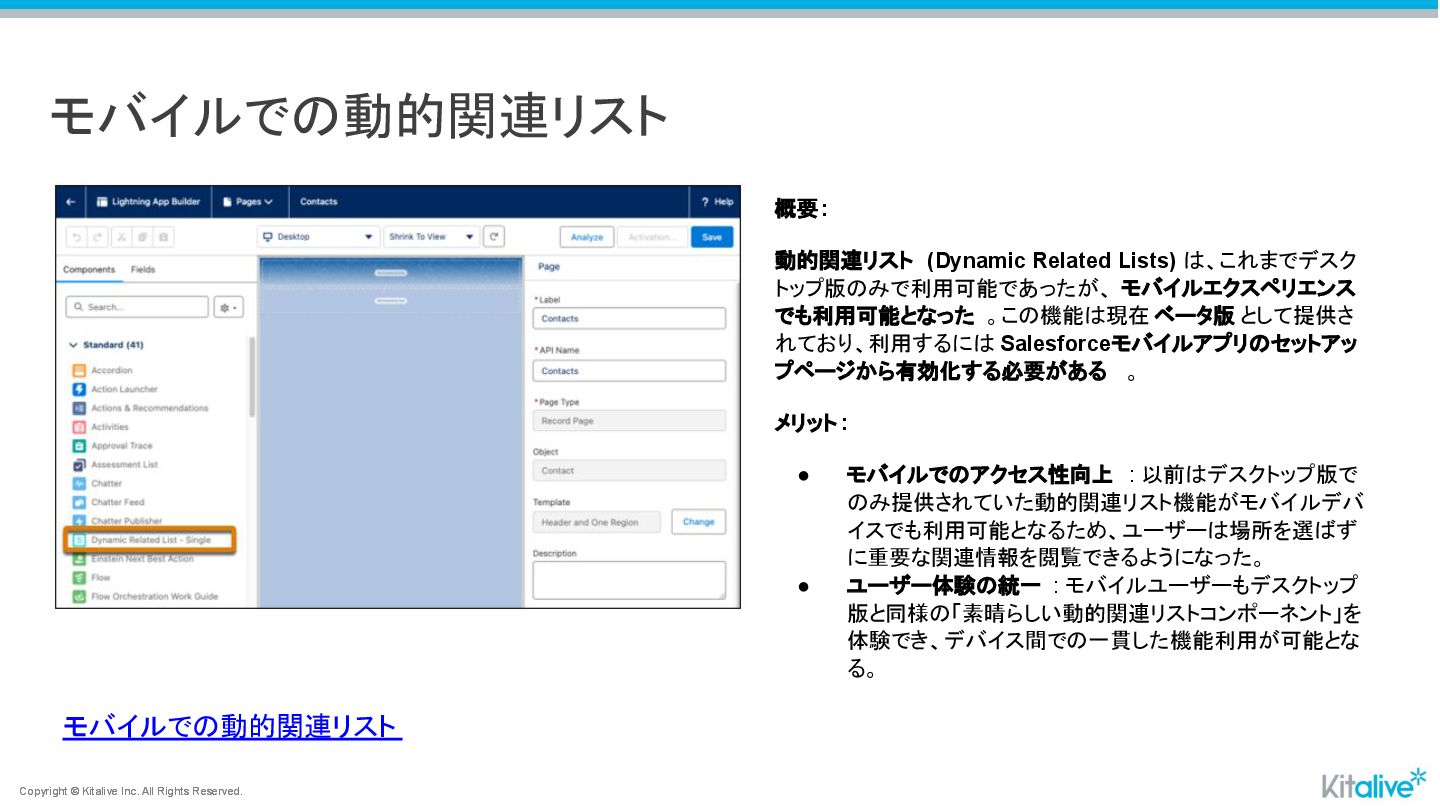Click the Page properties panel heading
Image resolution: width=1440 pixels, height=810 pixels.
(548, 267)
